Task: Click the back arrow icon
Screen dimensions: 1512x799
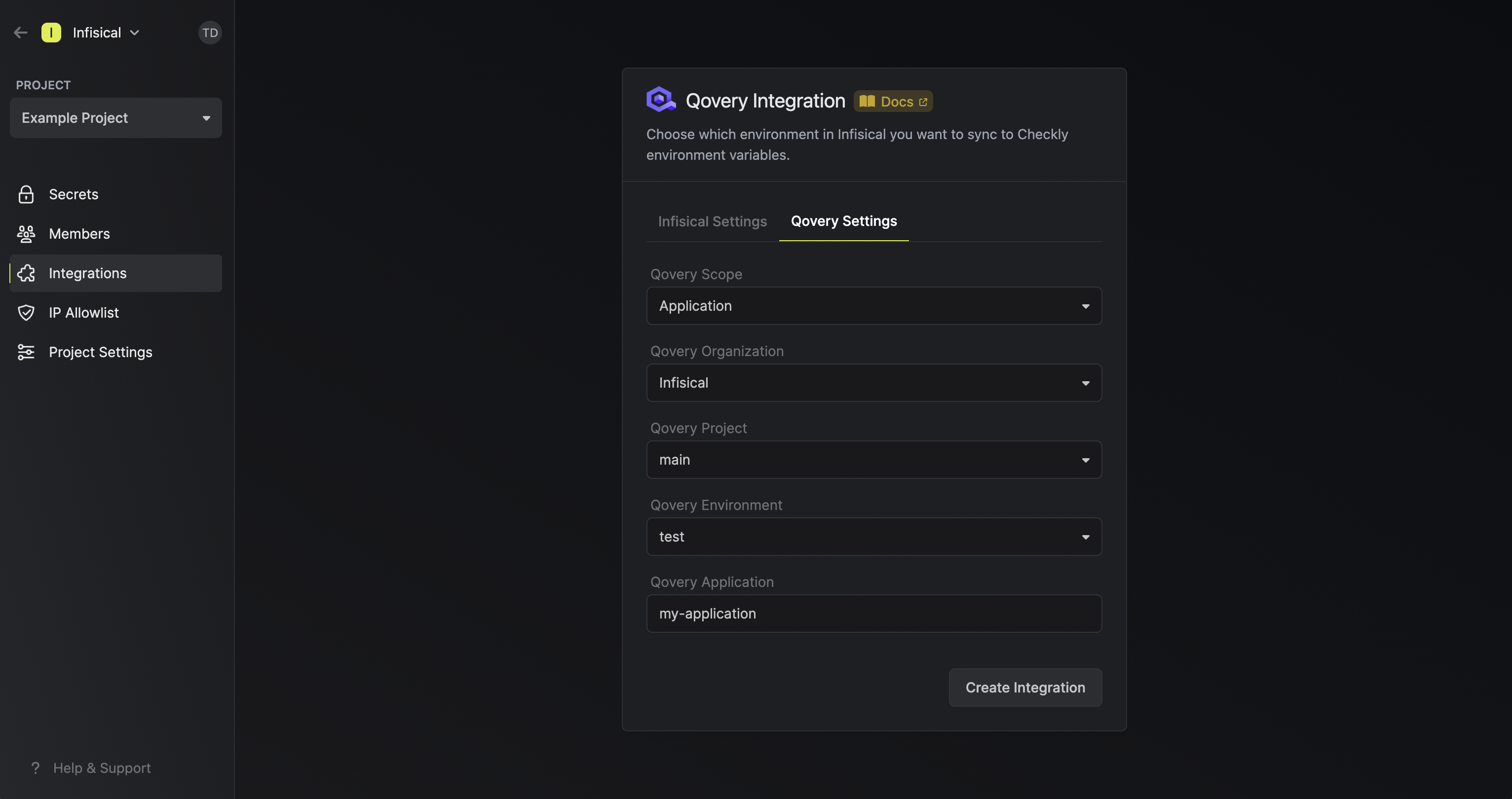Action: point(21,33)
